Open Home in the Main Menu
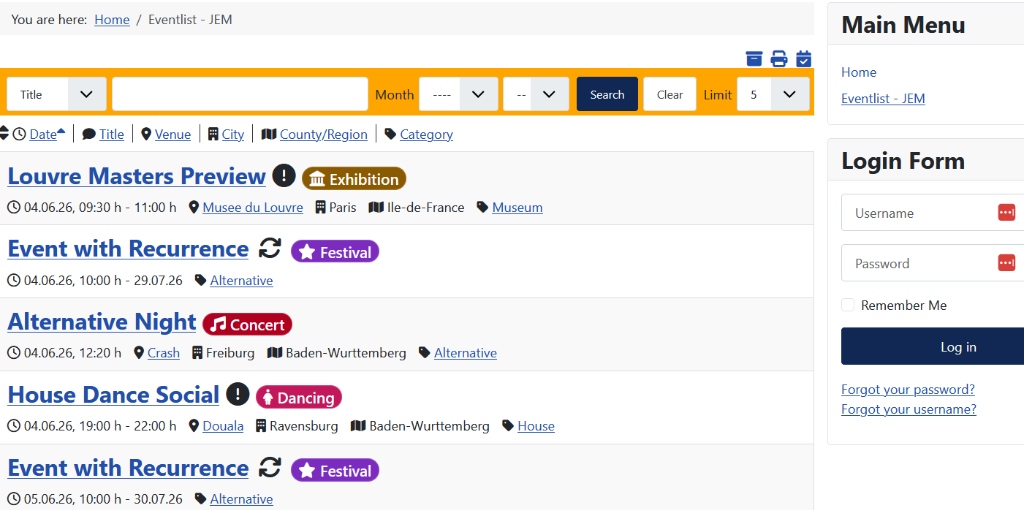1024x510 pixels. point(859,72)
